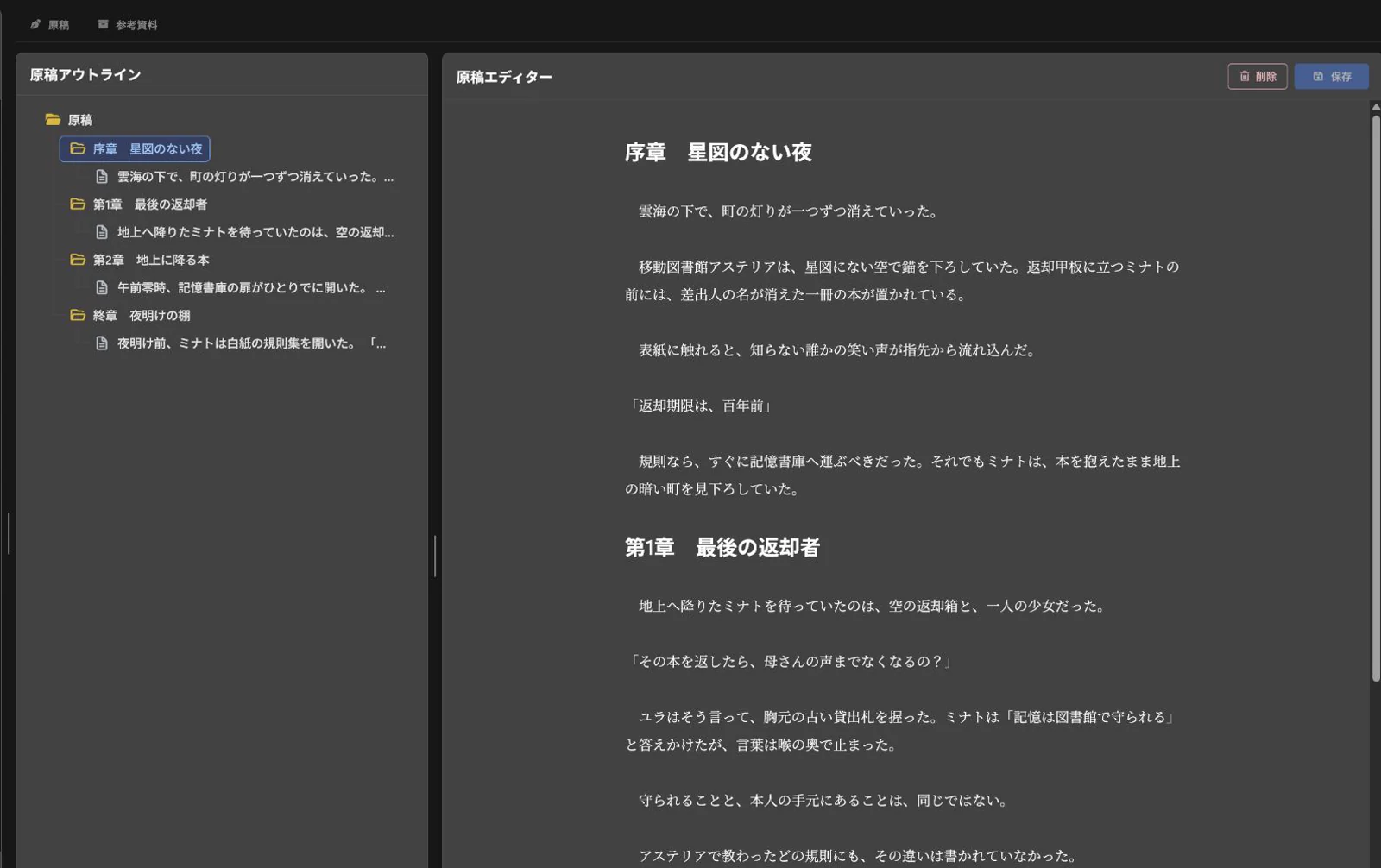Switch to the 原稿 tab
The height and width of the screenshot is (868, 1381).
[x=50, y=25]
